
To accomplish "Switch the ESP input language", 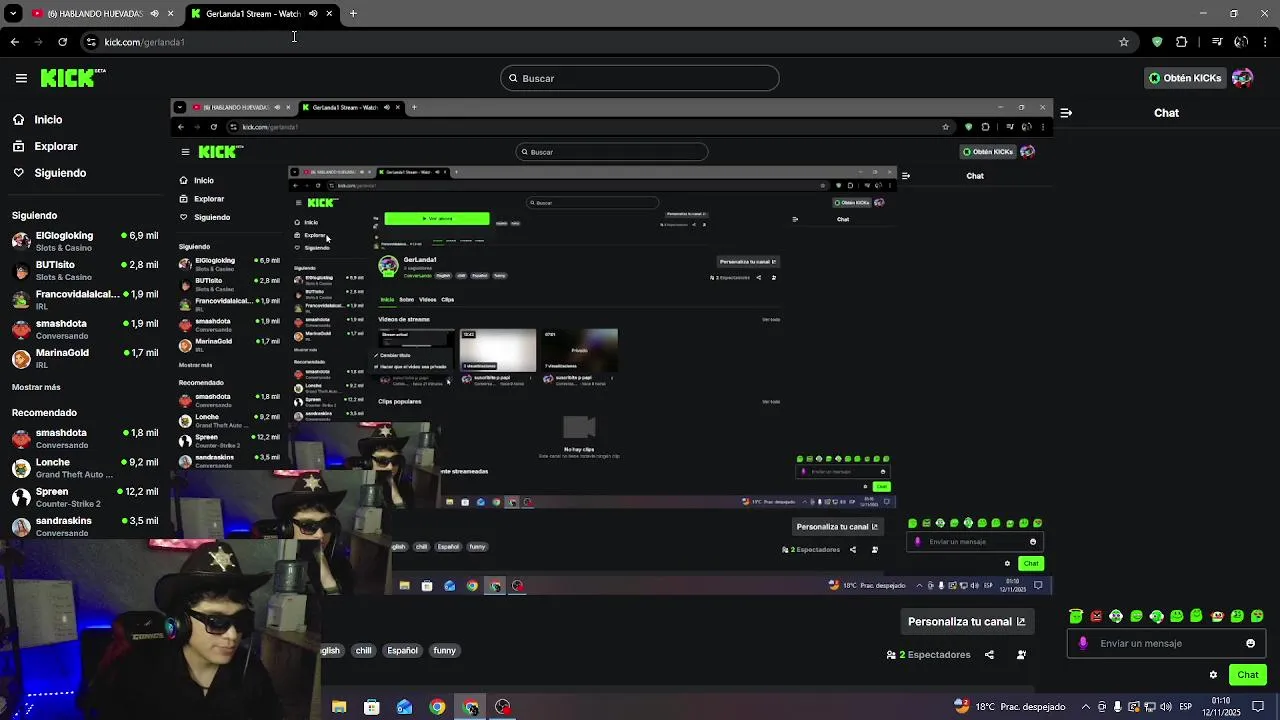I will [x=1184, y=706].
